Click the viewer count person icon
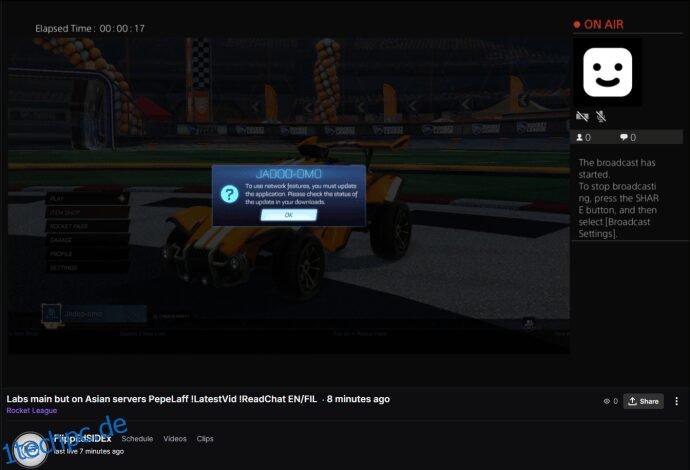Image resolution: width=690 pixels, height=470 pixels. [580, 137]
